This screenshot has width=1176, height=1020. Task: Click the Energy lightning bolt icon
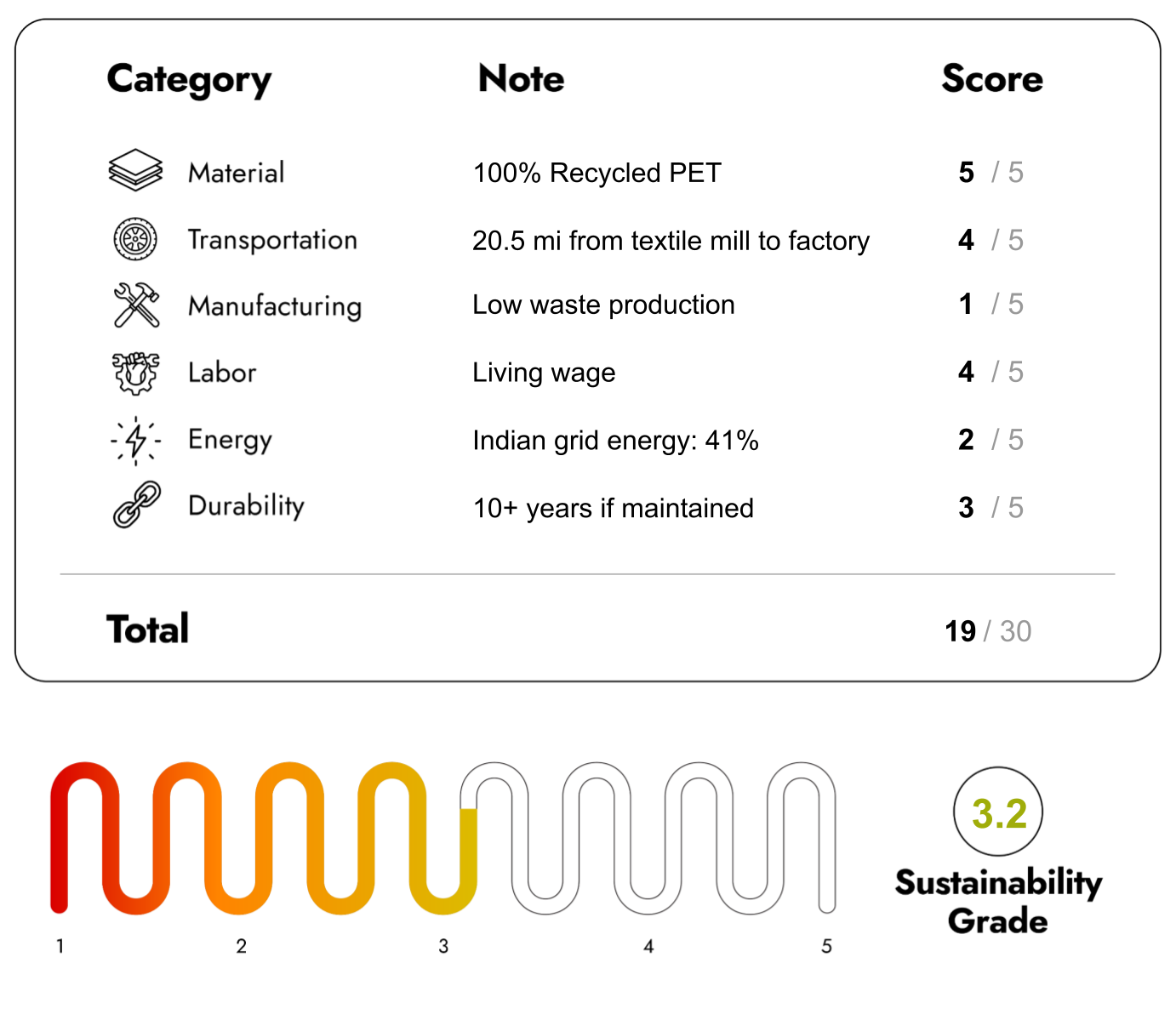135,440
